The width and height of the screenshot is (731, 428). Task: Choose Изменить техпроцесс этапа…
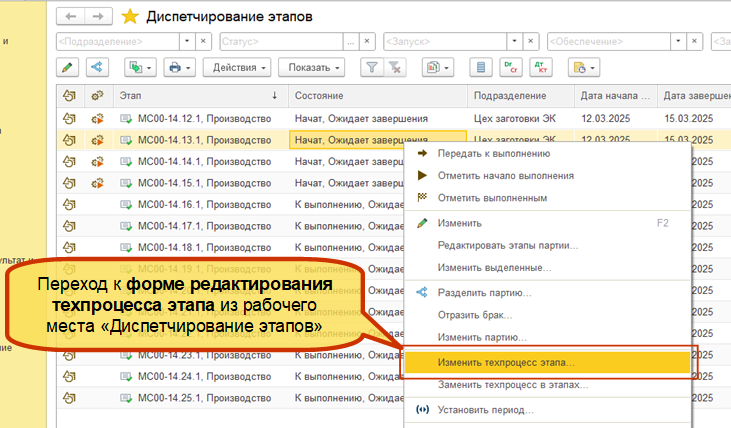(547, 362)
